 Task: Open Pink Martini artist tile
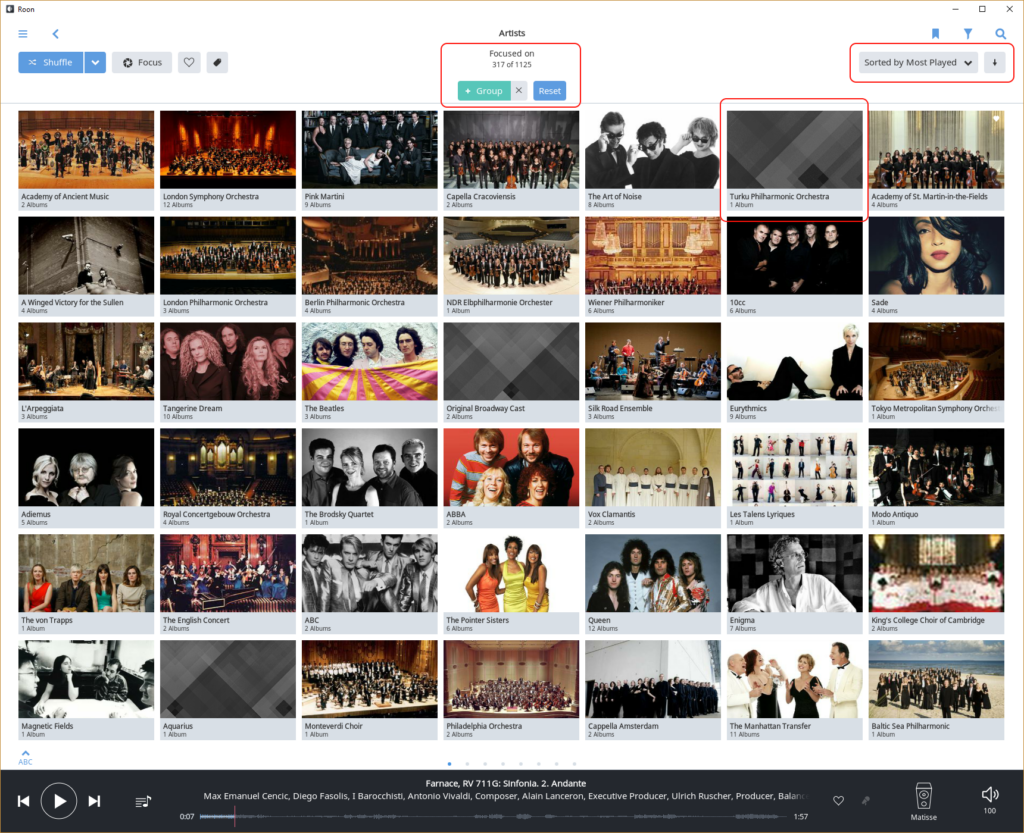(370, 160)
